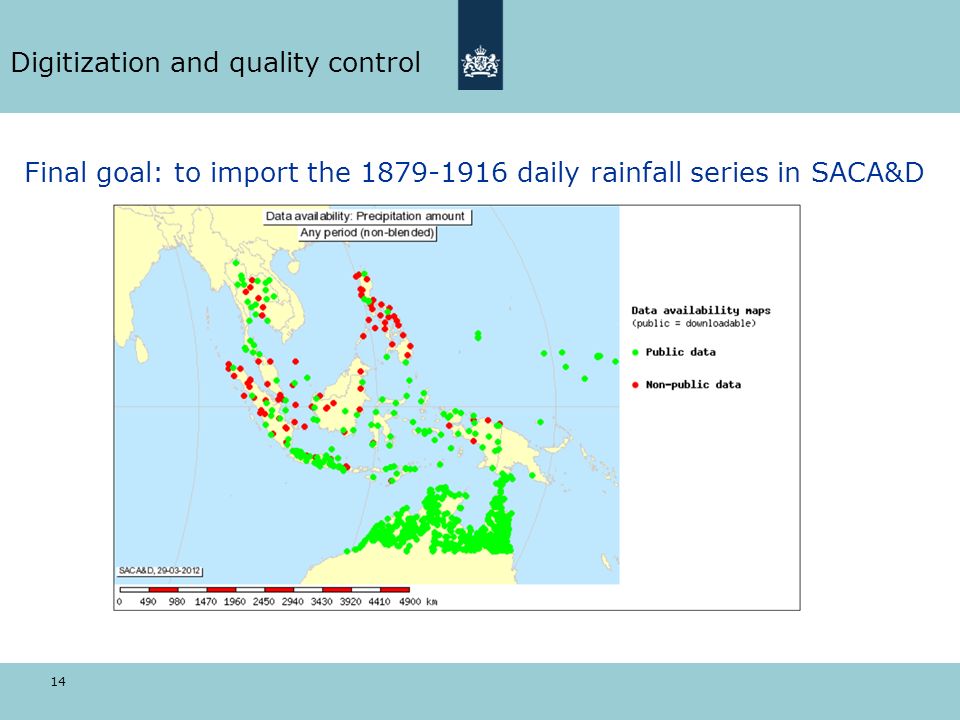Click the '2450' scale bar value
960x720 pixels.
(x=264, y=602)
